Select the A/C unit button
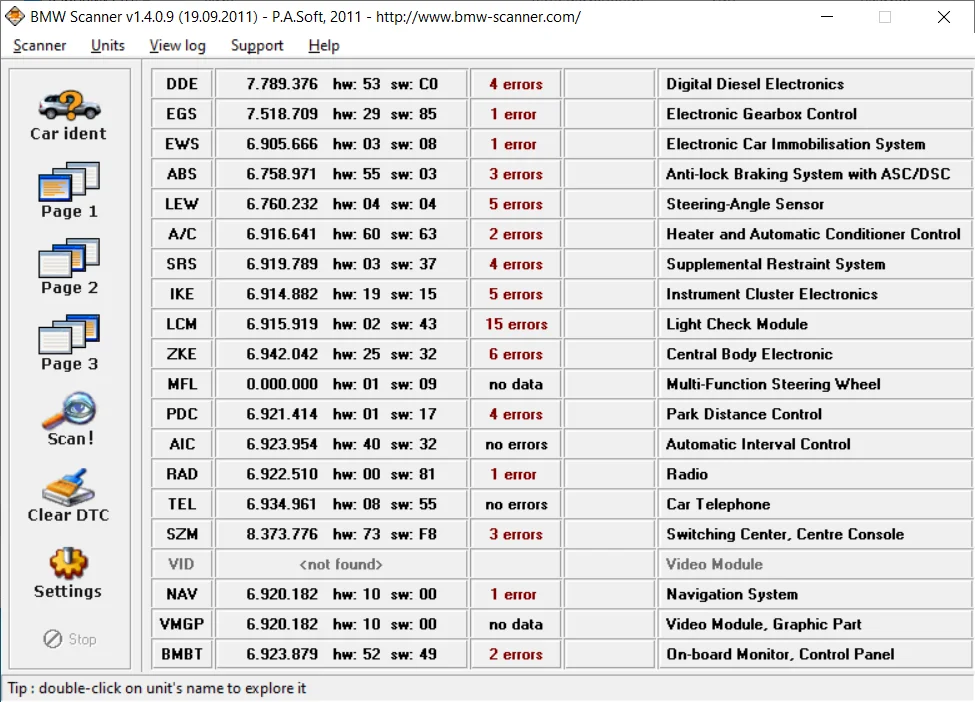The height and width of the screenshot is (702, 975). tap(182, 234)
